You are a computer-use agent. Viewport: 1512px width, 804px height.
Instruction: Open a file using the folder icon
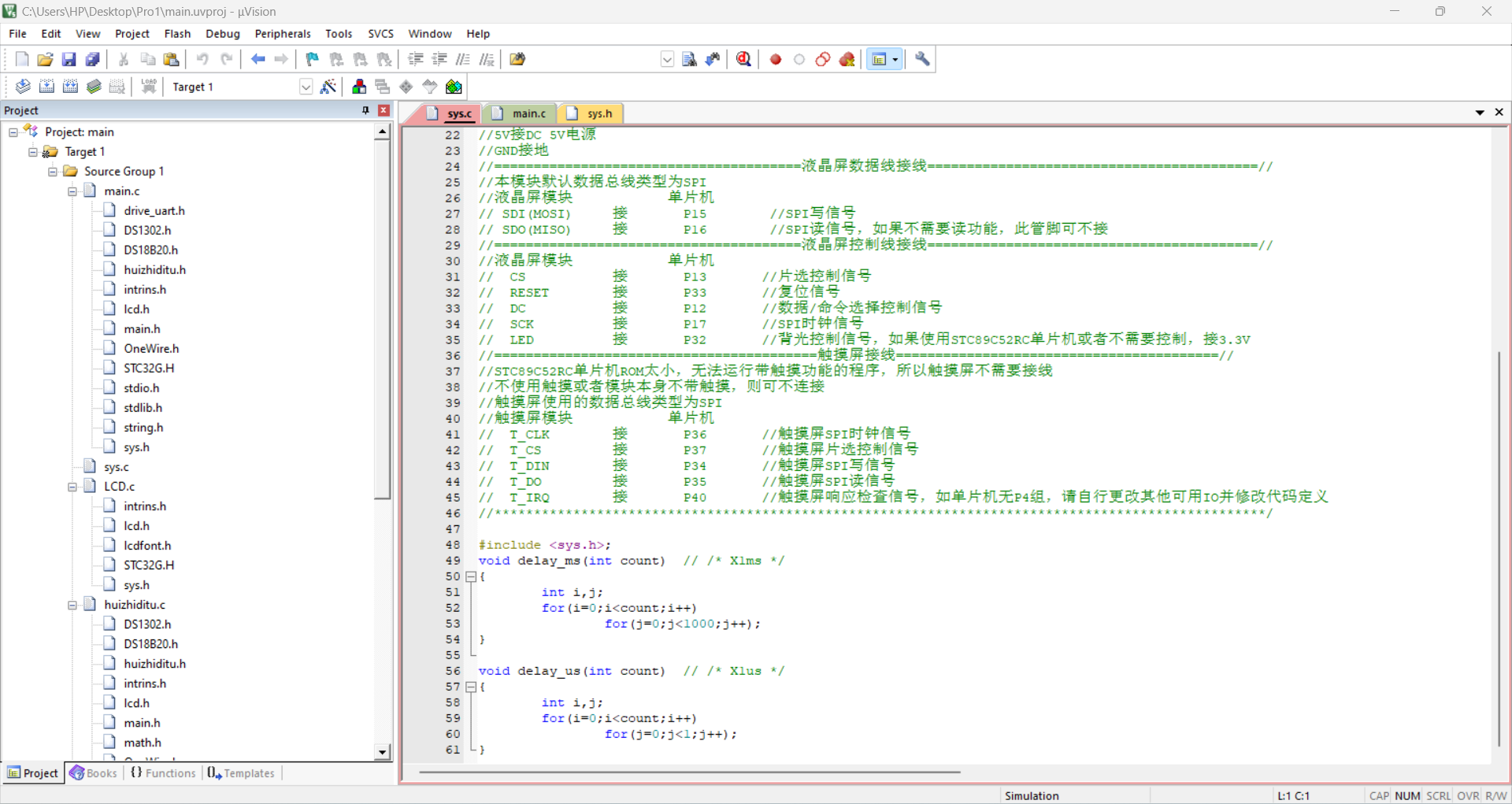tap(46, 59)
